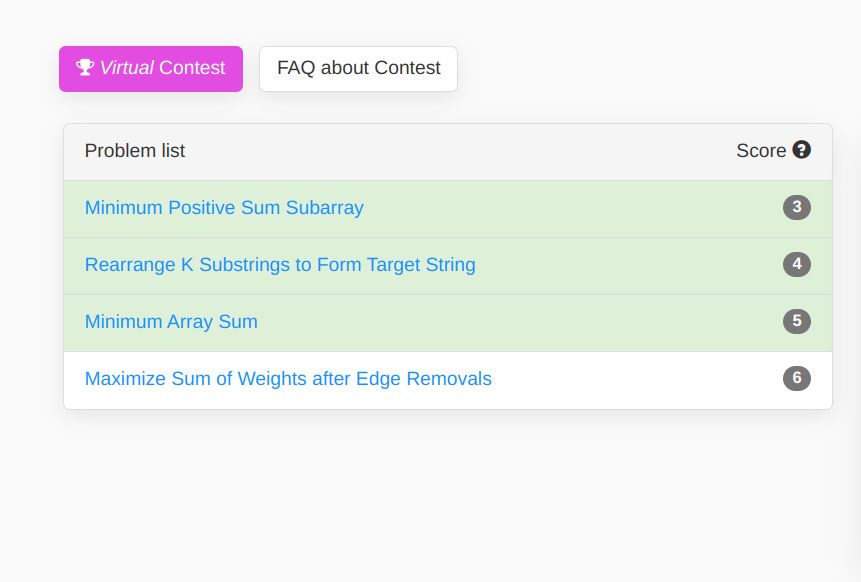Image resolution: width=861 pixels, height=582 pixels.
Task: Open the Score help question mark icon
Action: tap(801, 149)
